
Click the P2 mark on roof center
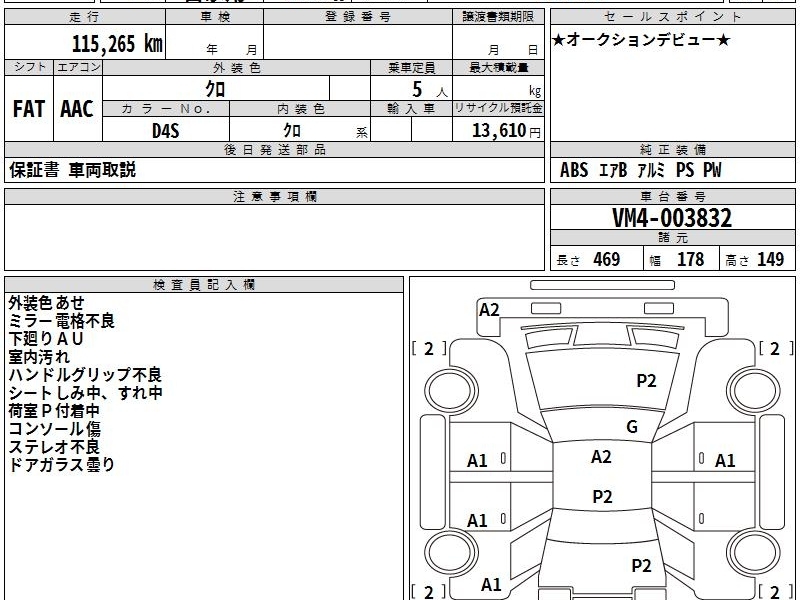tap(602, 496)
